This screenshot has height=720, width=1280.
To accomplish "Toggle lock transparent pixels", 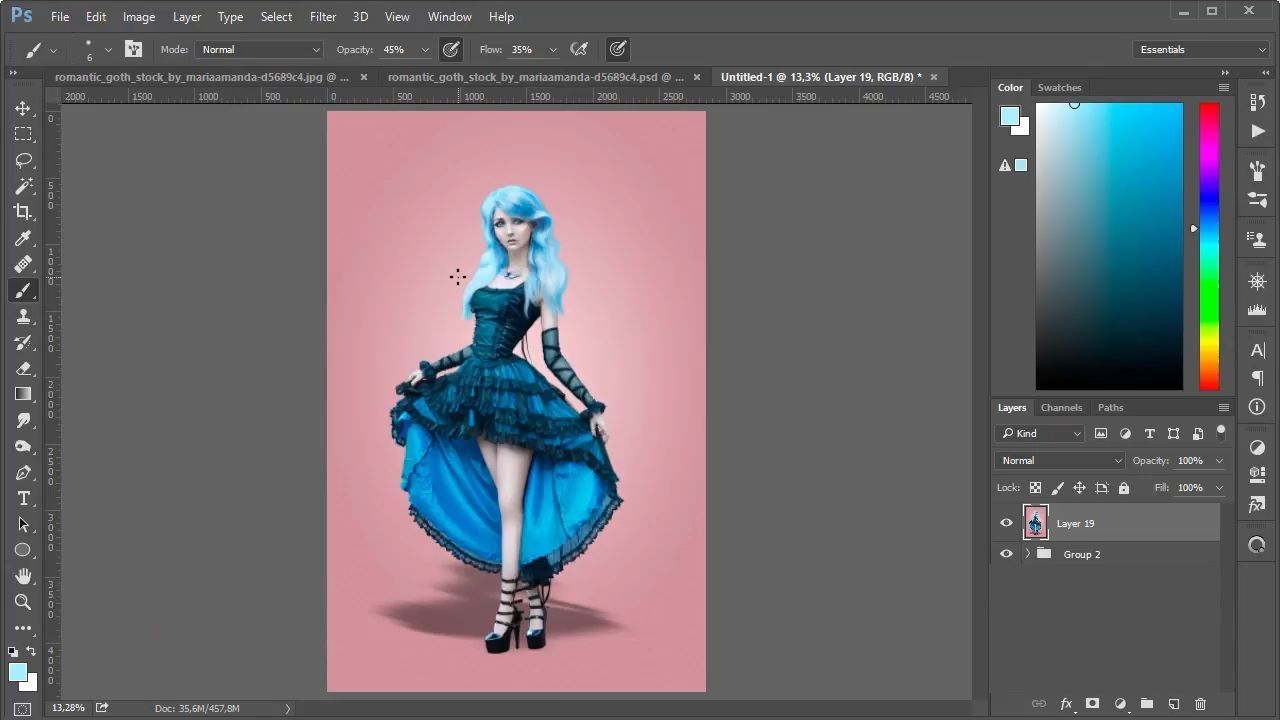I will 1035,488.
